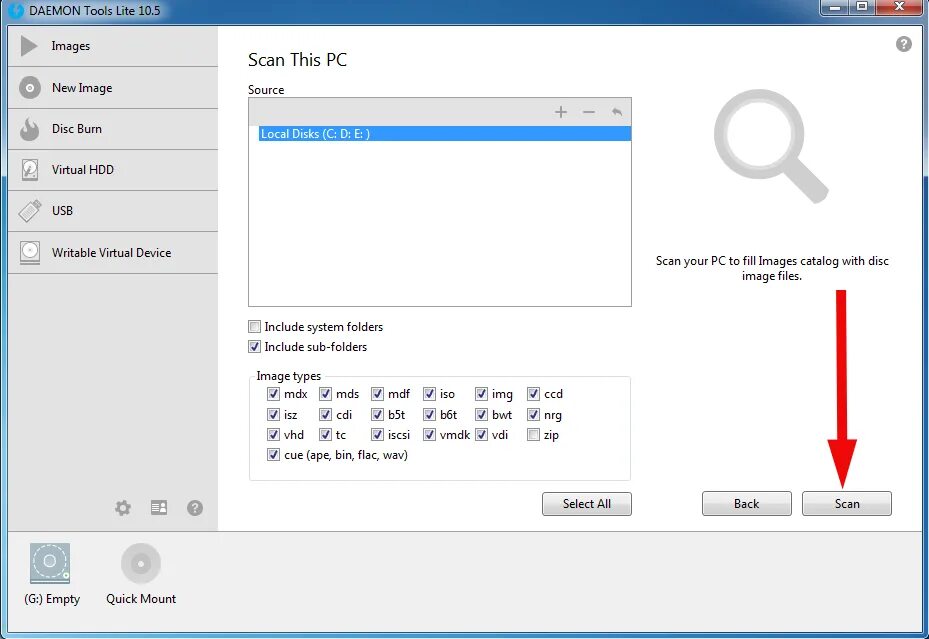This screenshot has height=639, width=929.
Task: Minimize the DAEMON Tools window
Action: 835,7
